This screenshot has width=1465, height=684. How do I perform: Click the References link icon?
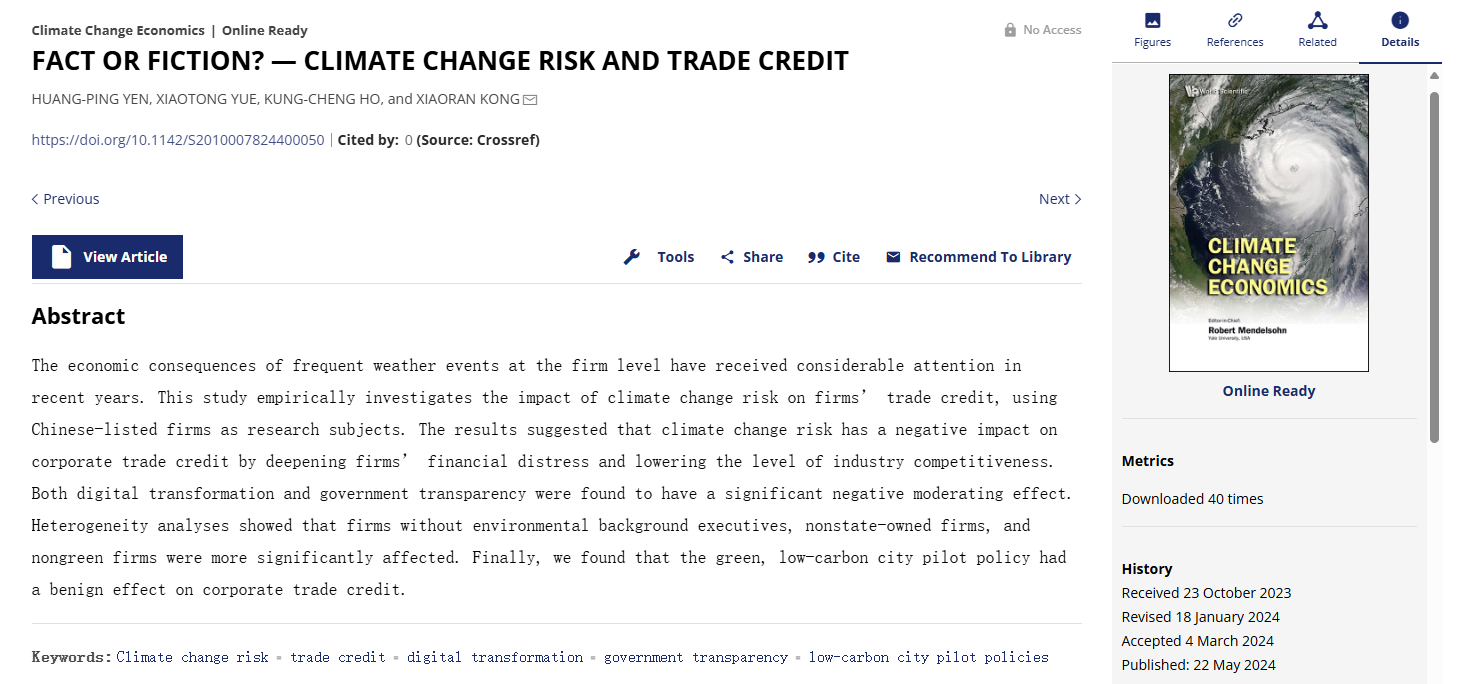1234,22
